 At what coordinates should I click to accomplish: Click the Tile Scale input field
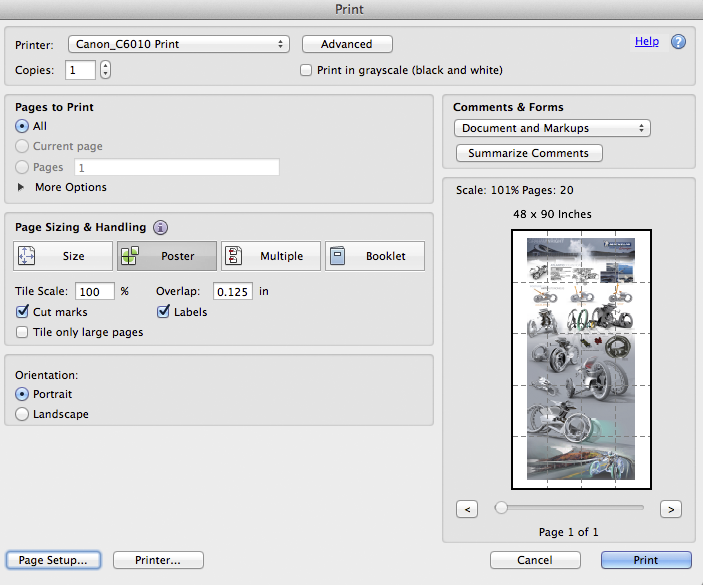coord(94,291)
